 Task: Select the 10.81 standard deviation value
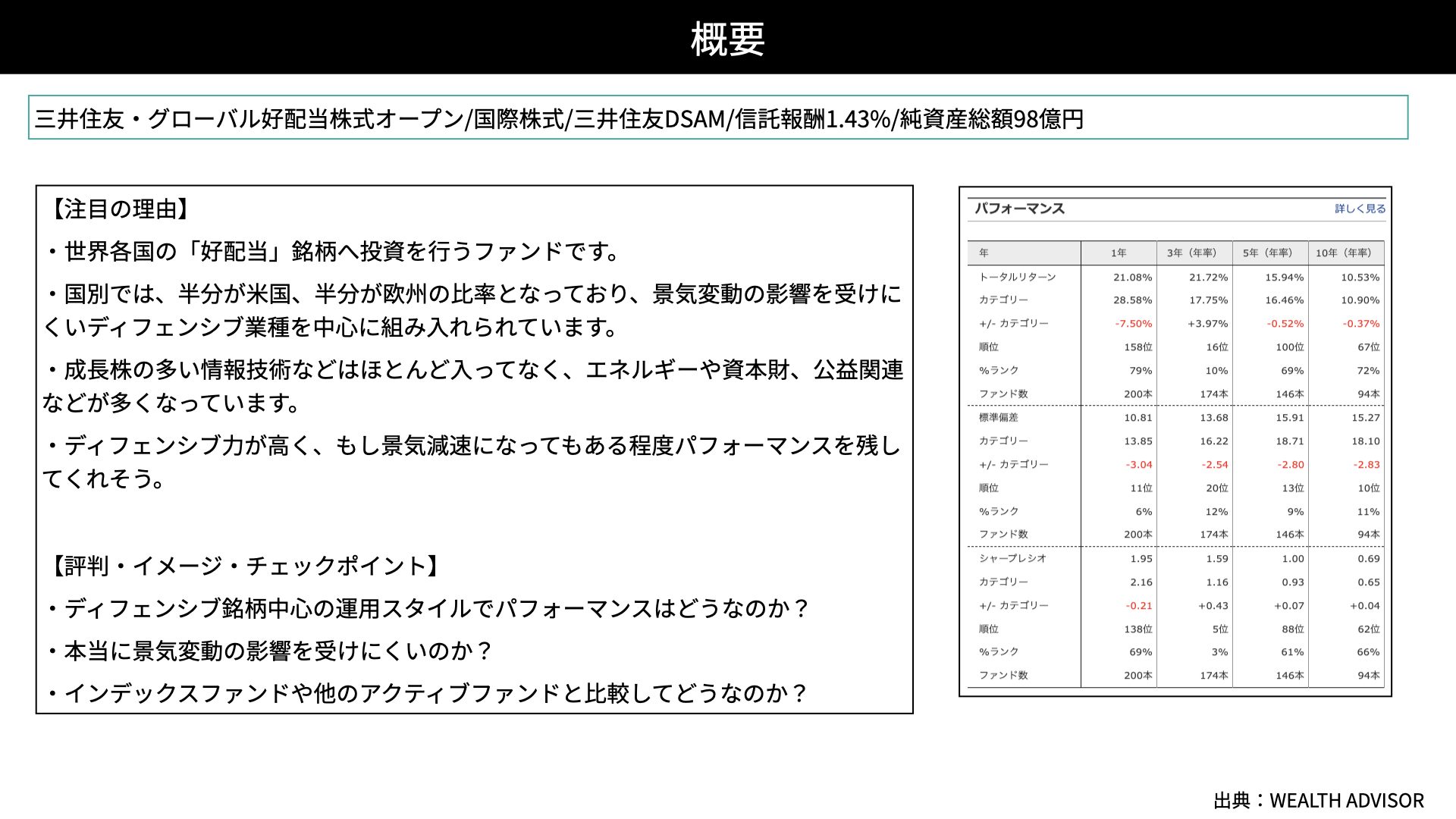tap(1137, 418)
